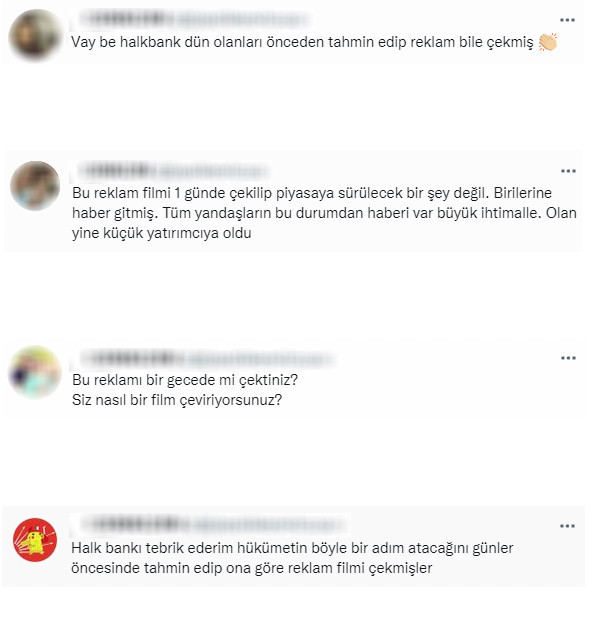Image resolution: width=605 pixels, height=632 pixels.
Task: Open the tweet 'Vay be halkbank dün olanları'
Action: (302, 42)
